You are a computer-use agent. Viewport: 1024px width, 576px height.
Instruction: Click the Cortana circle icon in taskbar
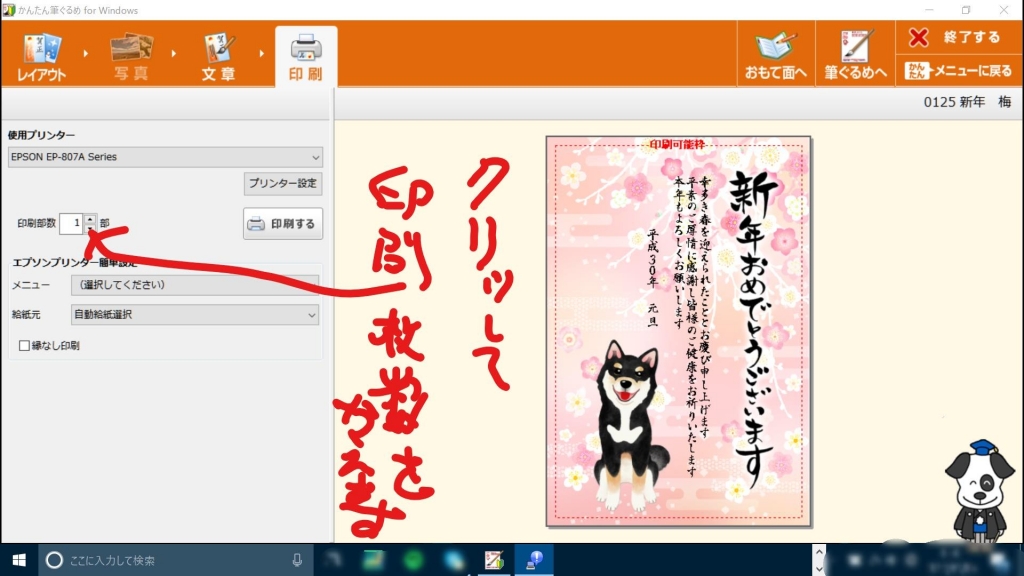click(54, 560)
